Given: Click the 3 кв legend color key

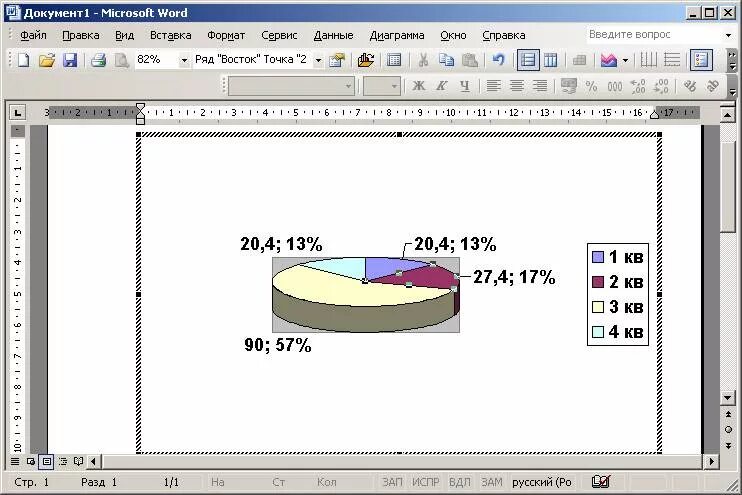Looking at the screenshot, I should coord(598,307).
